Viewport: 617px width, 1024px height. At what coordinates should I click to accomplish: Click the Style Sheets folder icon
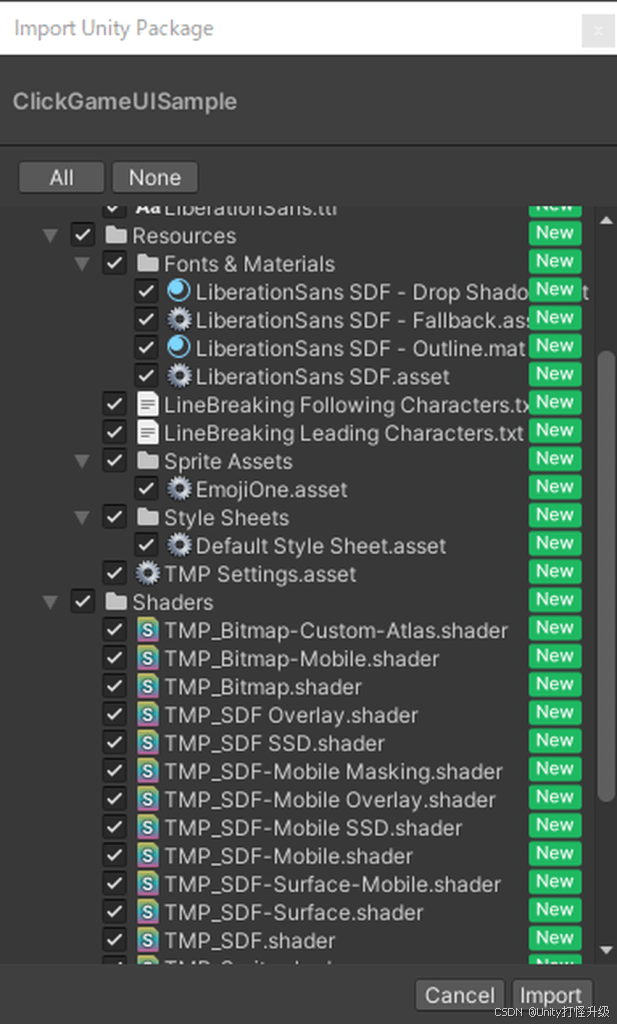pos(148,517)
